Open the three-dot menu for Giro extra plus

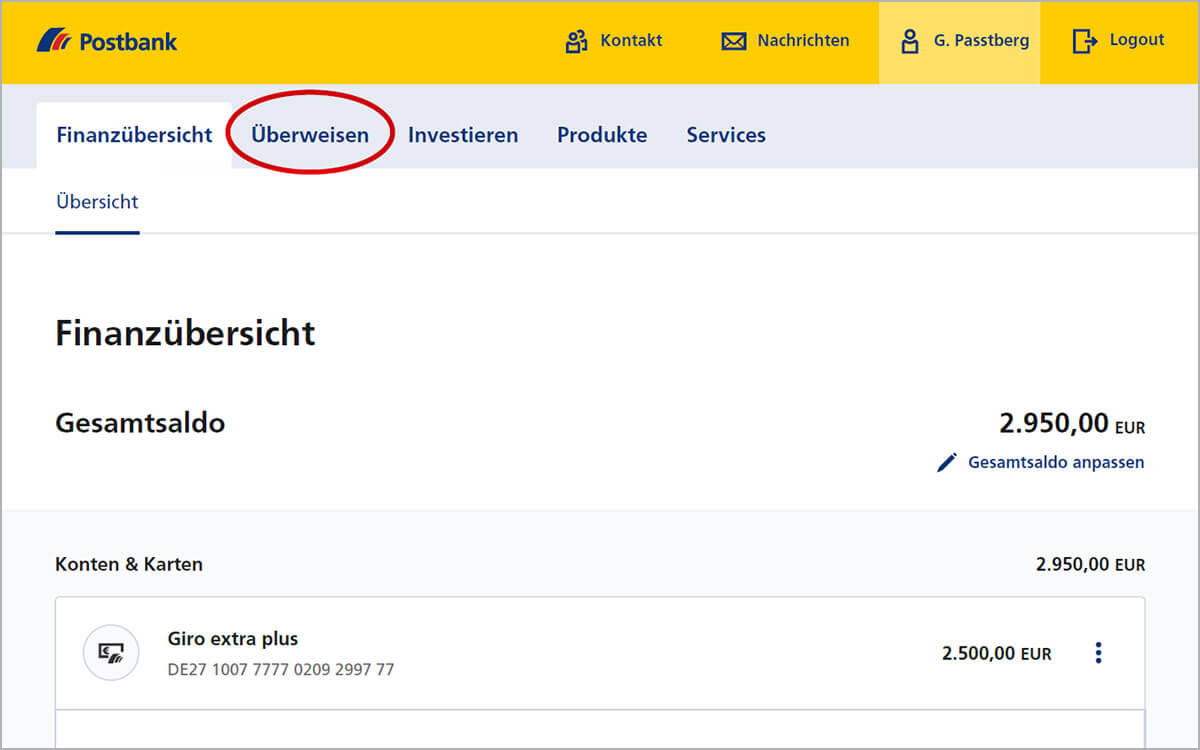click(1098, 652)
